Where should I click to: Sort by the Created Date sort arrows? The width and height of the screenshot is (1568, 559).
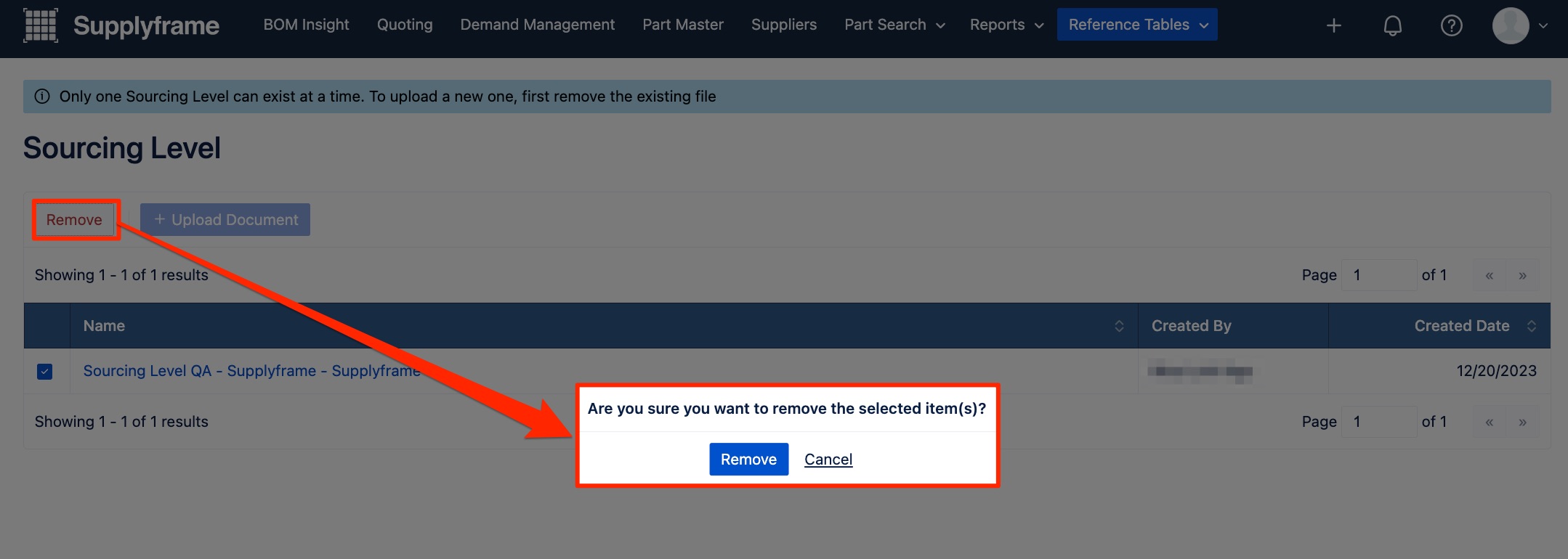[1531, 326]
